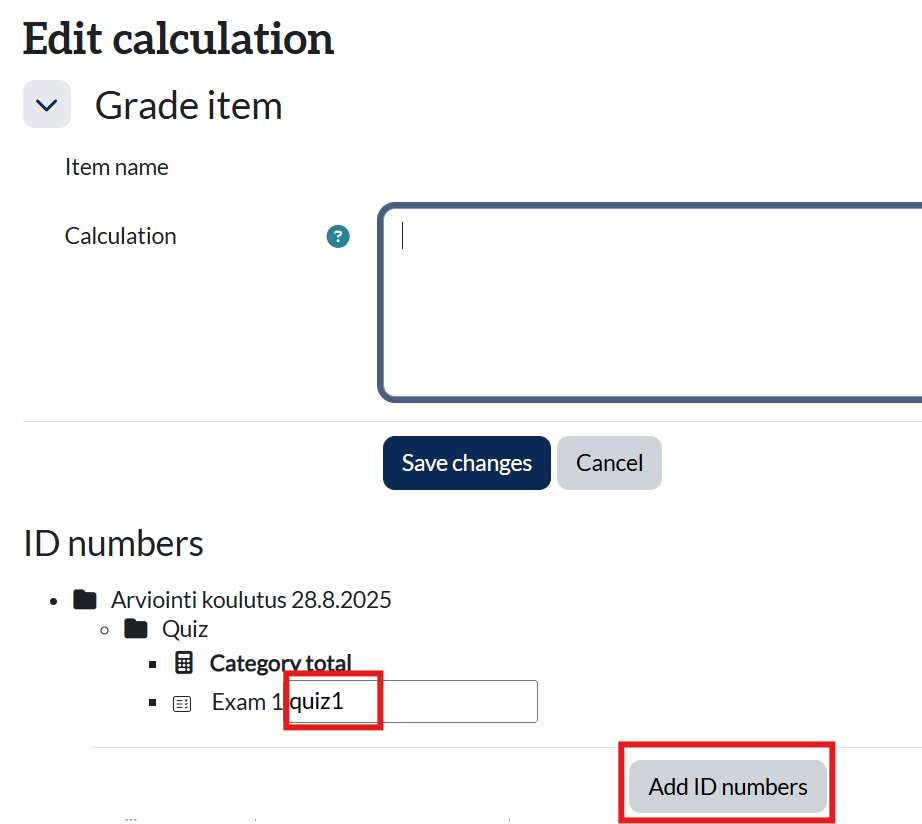Select the Exam 1 item label
This screenshot has width=922, height=824.
[x=239, y=702]
